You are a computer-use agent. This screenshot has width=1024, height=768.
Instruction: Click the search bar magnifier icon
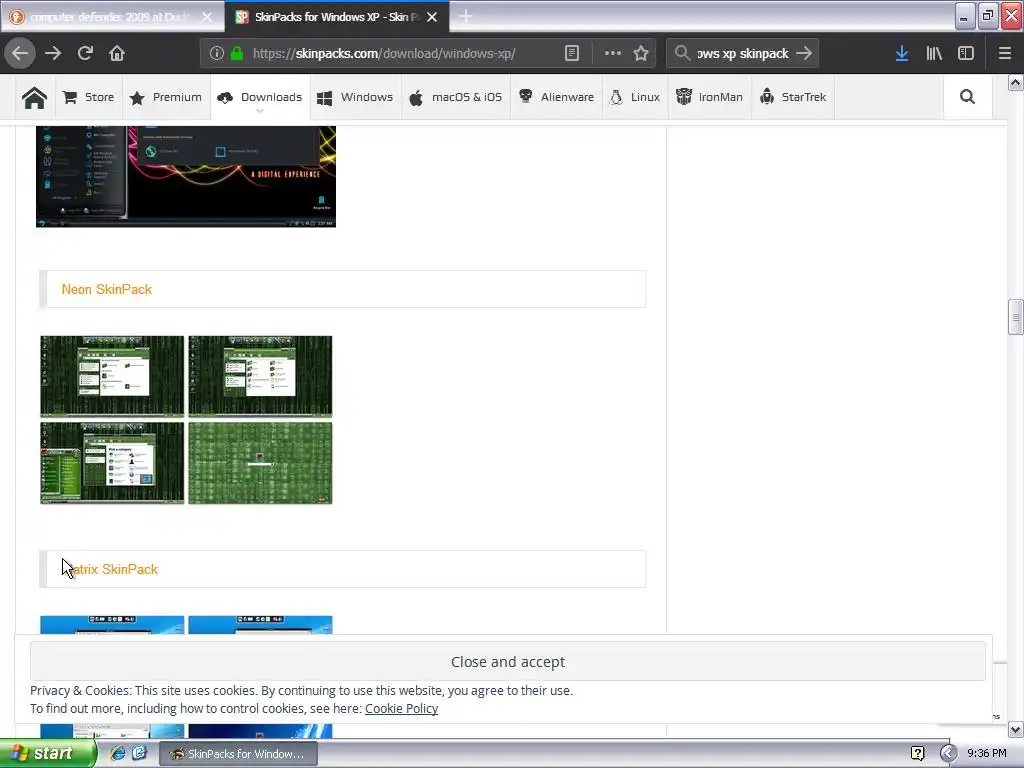pyautogui.click(x=682, y=53)
